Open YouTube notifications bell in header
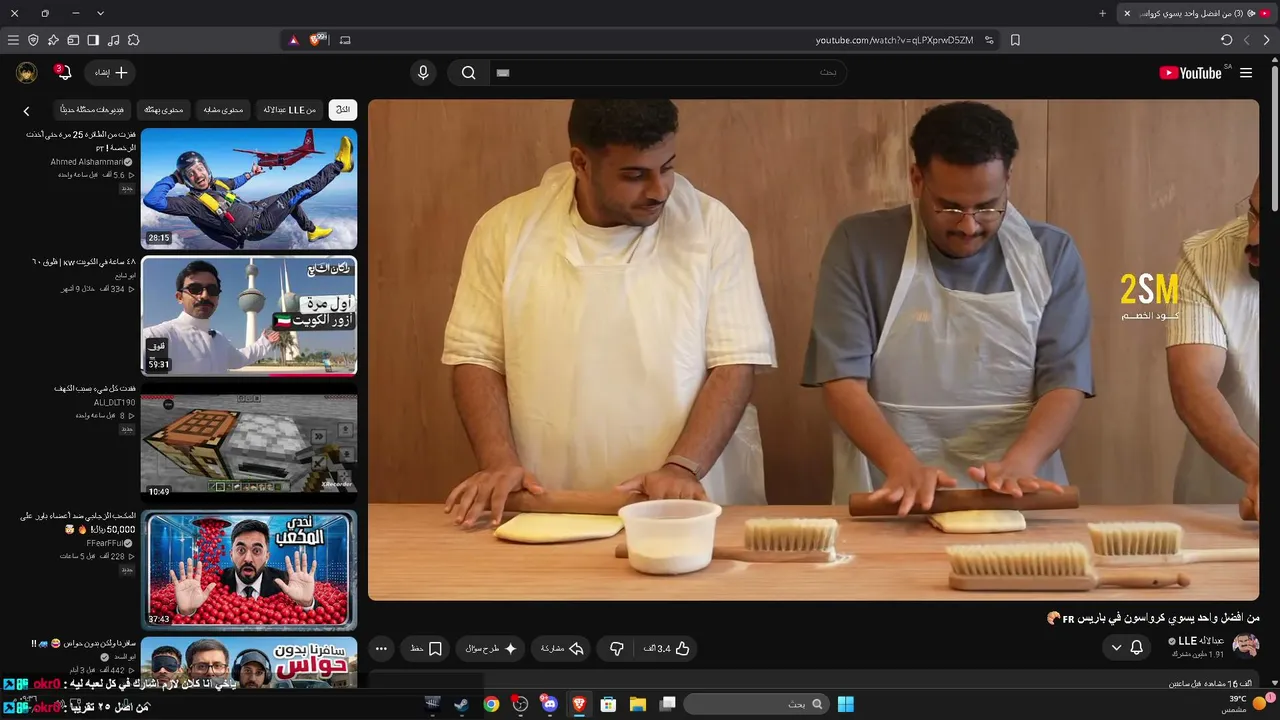 click(63, 72)
